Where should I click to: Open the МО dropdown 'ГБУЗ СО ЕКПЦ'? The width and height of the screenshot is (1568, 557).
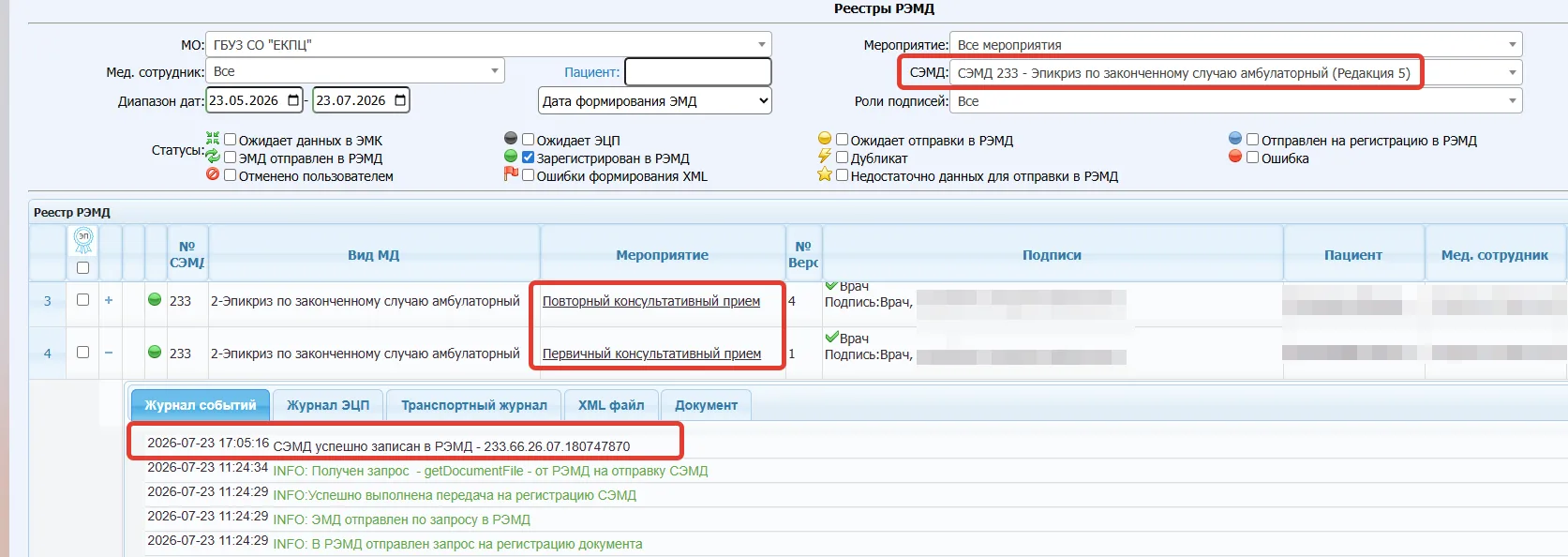[x=488, y=44]
